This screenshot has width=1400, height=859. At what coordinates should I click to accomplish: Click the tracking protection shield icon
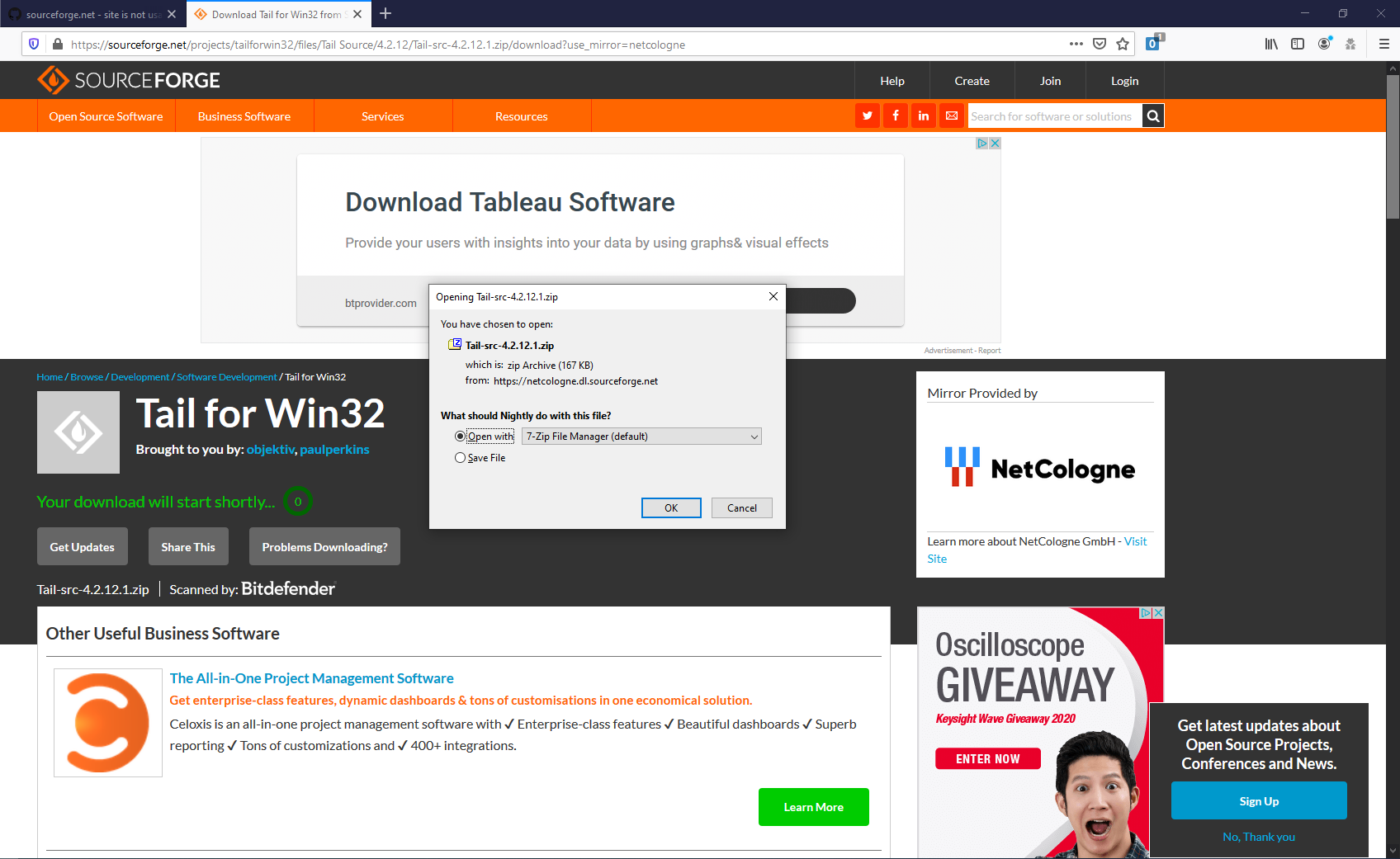pyautogui.click(x=33, y=44)
